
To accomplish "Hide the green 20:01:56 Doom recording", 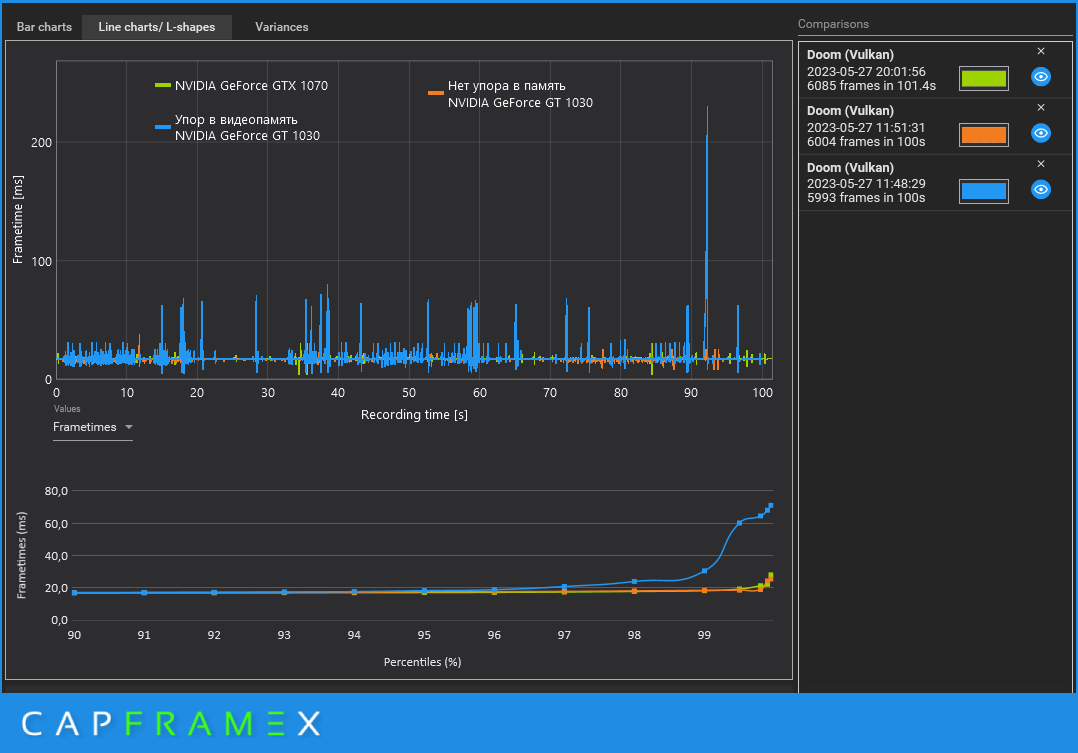I will tap(1040, 77).
